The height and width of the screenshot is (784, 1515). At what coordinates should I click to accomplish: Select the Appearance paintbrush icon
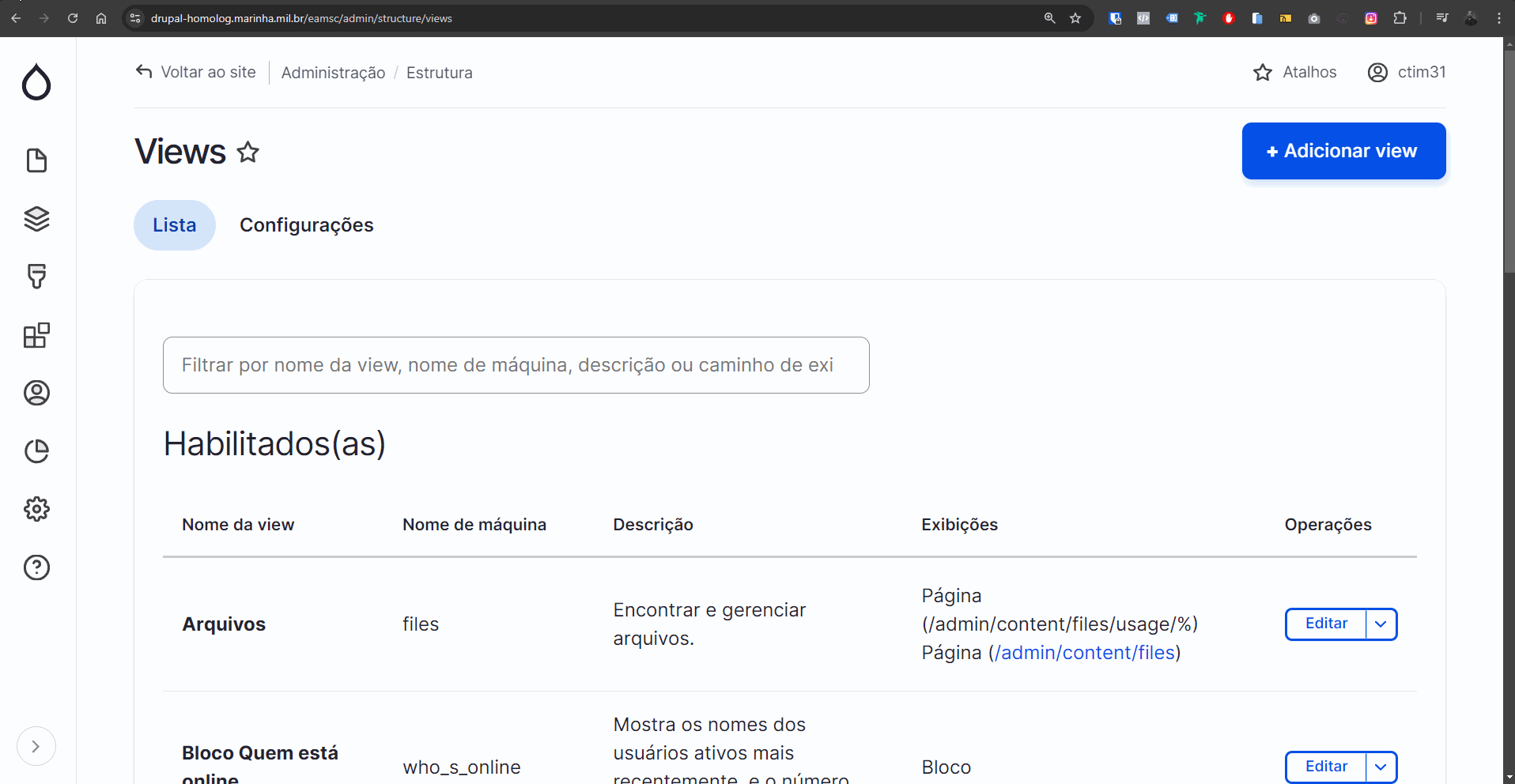36,277
